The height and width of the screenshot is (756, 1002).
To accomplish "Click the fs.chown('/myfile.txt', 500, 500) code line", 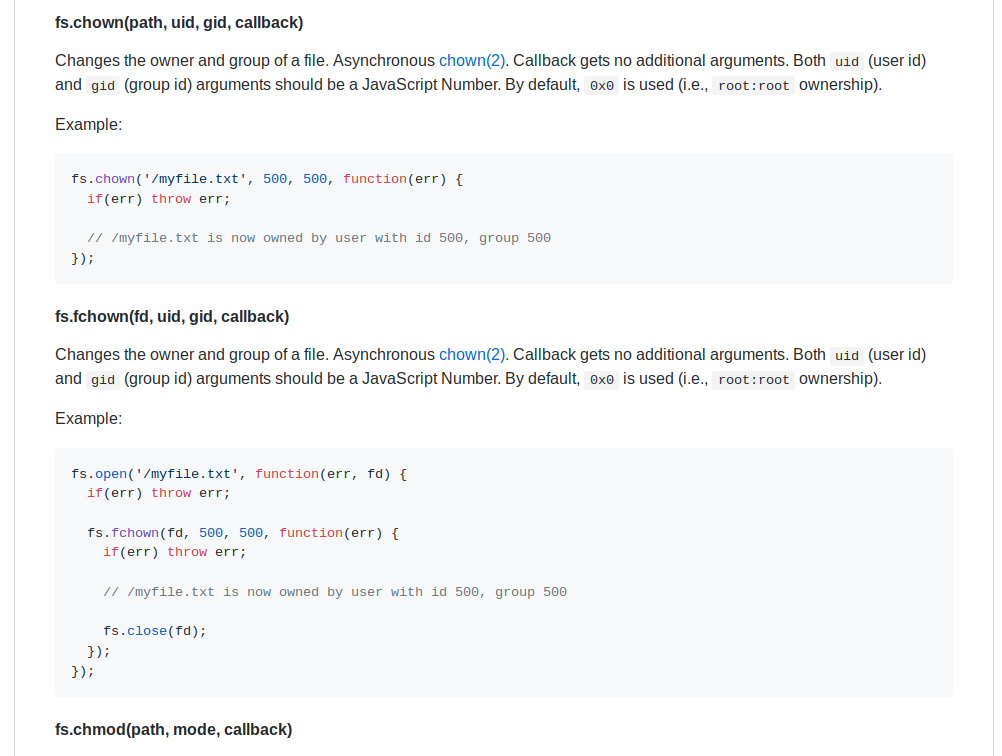I will (267, 179).
